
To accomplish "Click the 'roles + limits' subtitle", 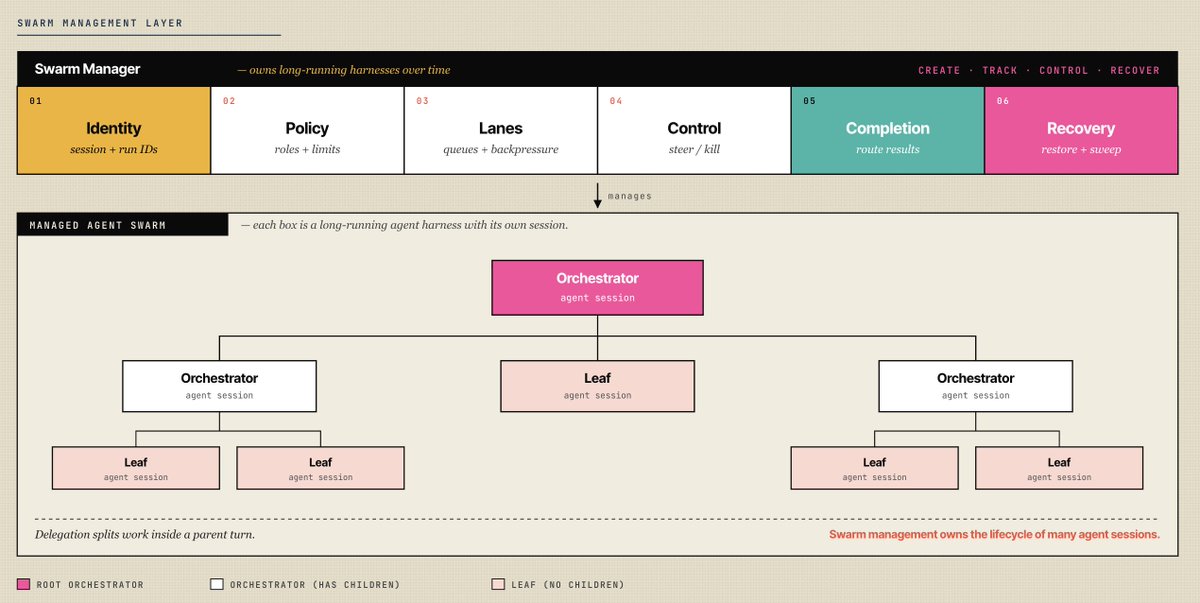I will (307, 149).
